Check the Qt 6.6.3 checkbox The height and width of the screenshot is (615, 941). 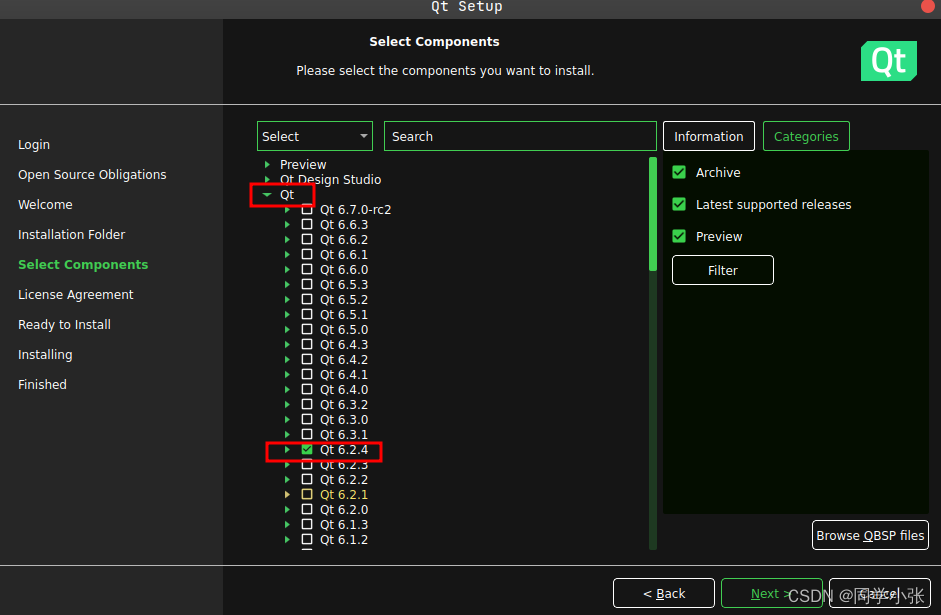(307, 224)
